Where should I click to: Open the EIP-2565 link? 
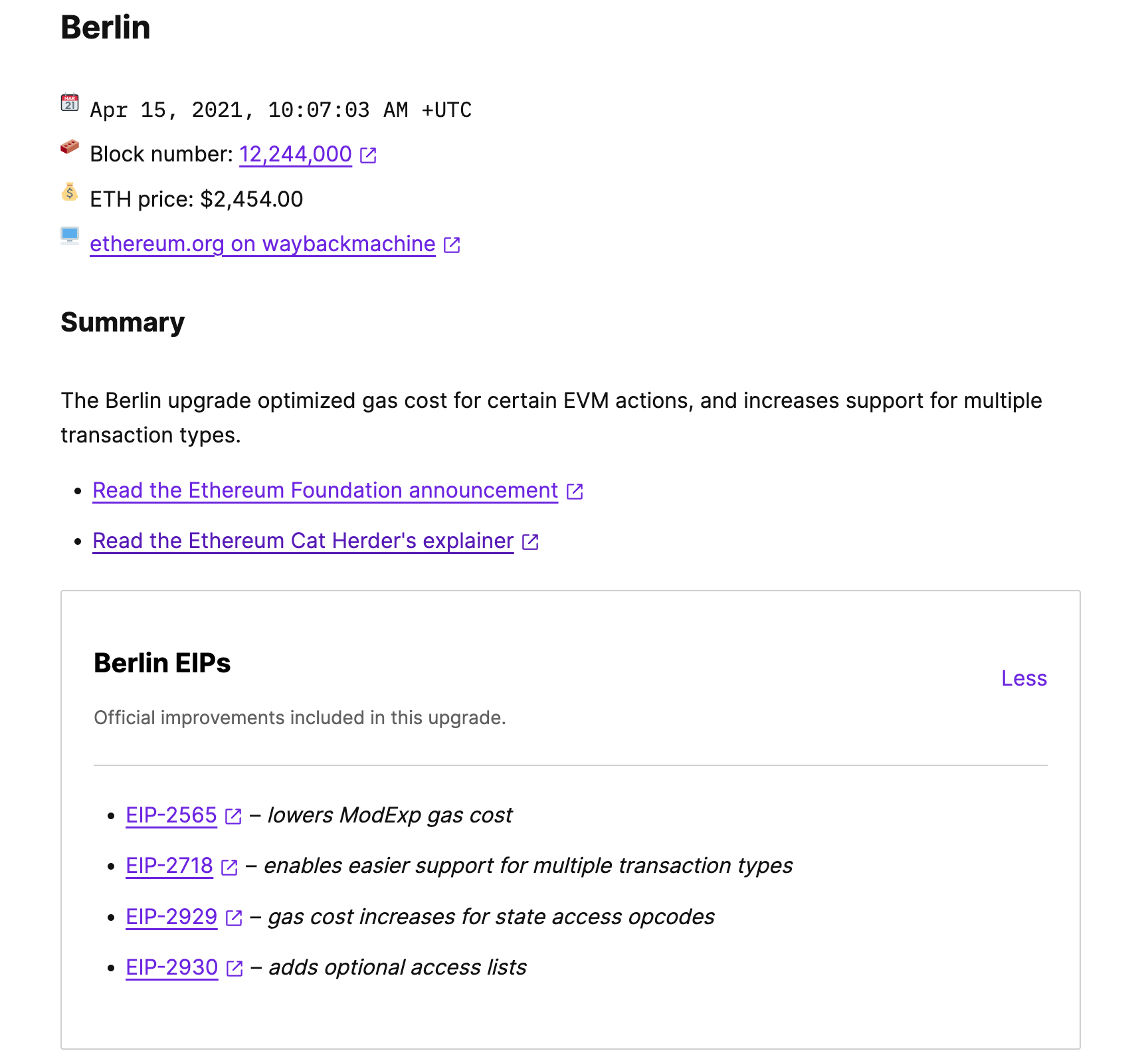tap(171, 815)
